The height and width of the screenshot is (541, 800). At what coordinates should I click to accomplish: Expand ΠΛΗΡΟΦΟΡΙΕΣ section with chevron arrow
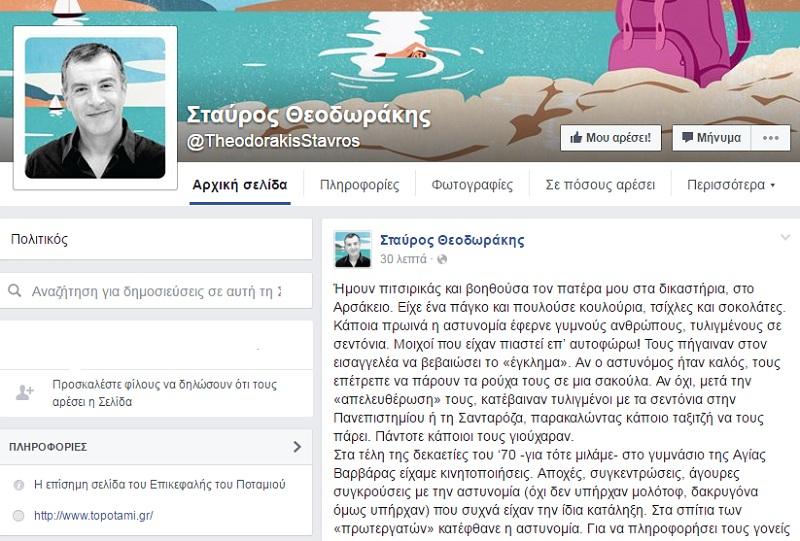tap(297, 447)
